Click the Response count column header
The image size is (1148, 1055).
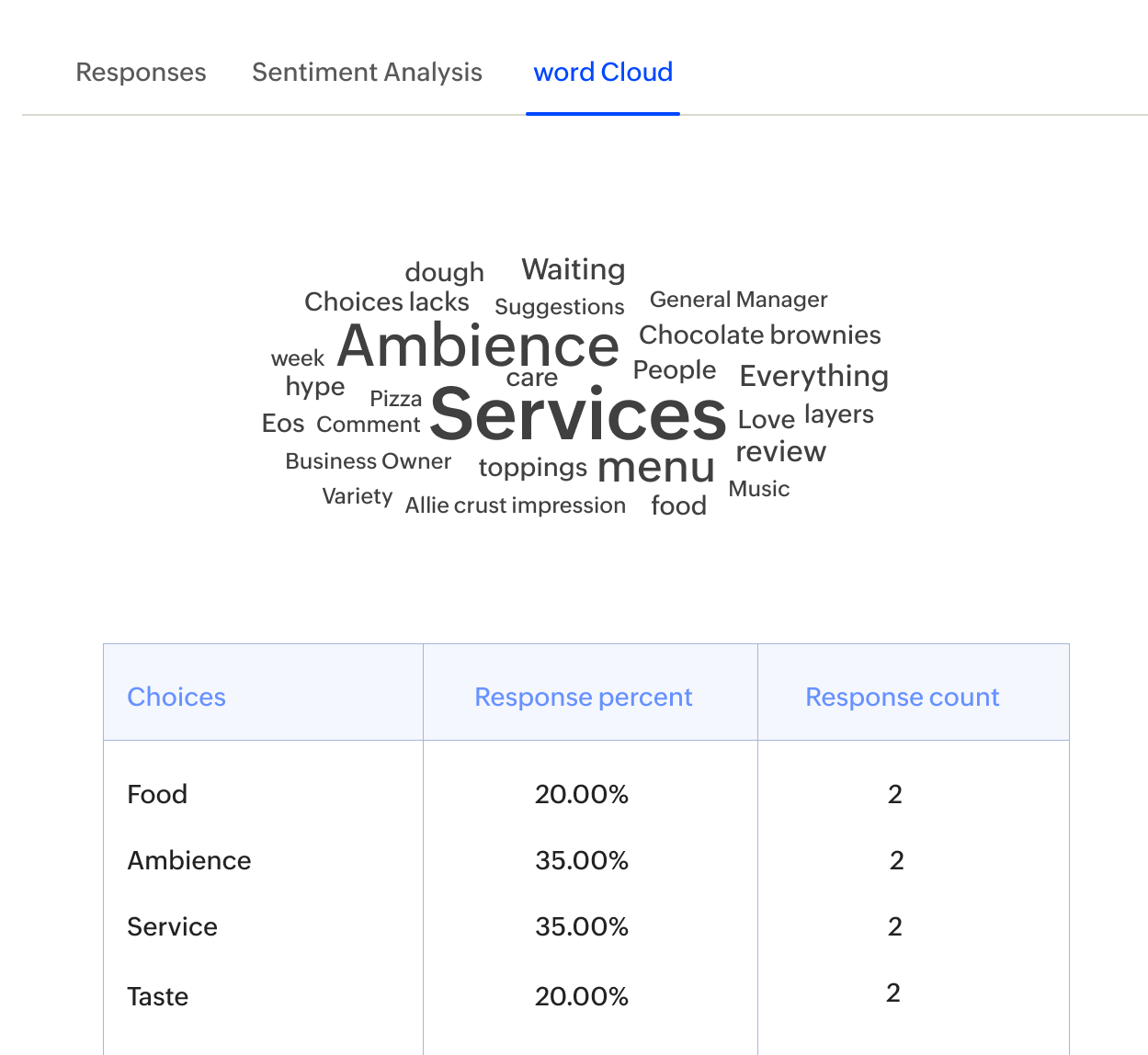coord(902,697)
